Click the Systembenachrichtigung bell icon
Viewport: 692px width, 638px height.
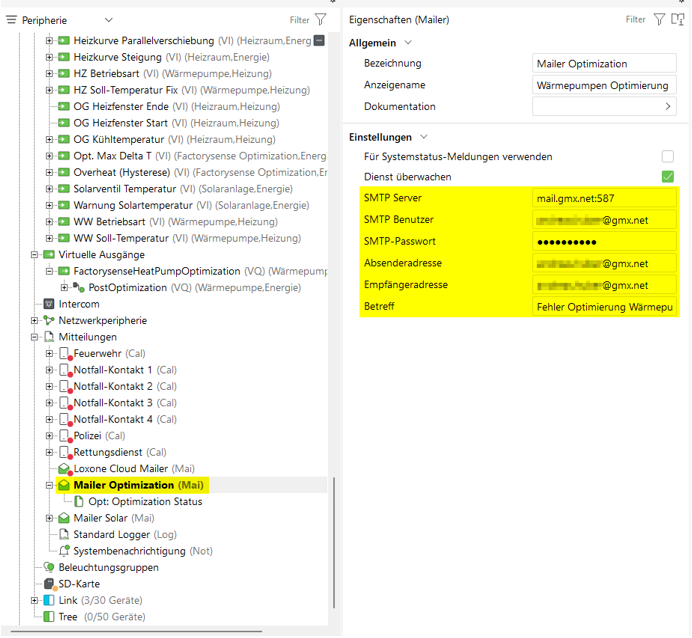tap(64, 551)
